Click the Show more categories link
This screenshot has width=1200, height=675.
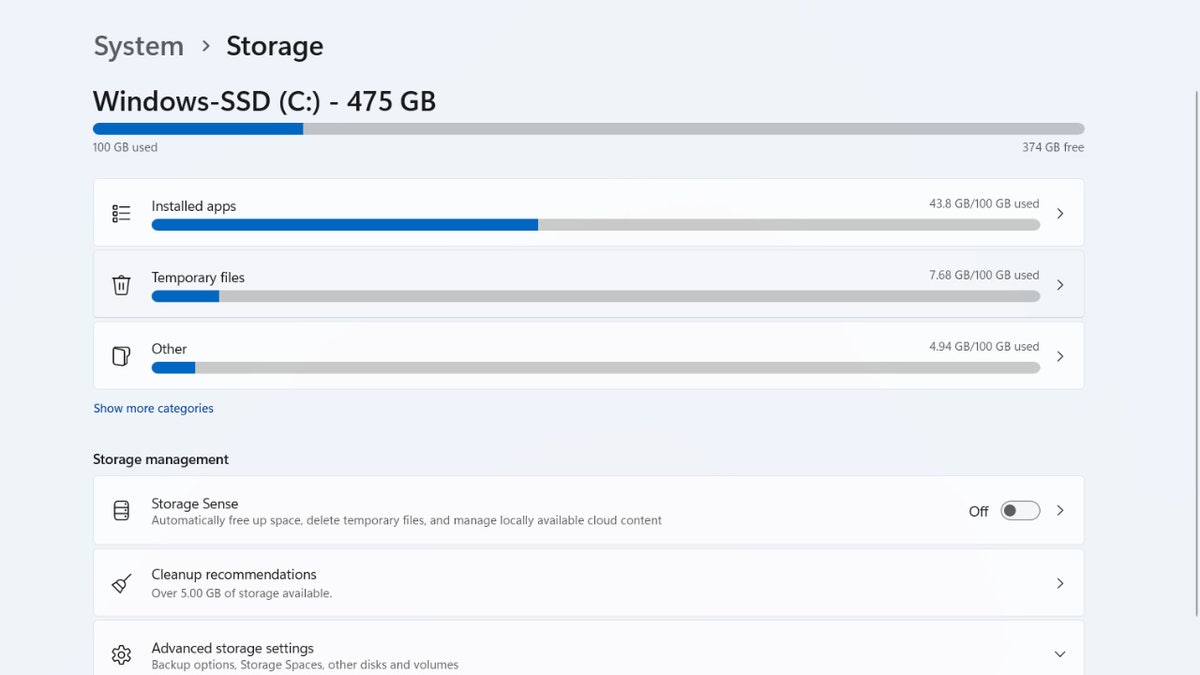point(153,408)
